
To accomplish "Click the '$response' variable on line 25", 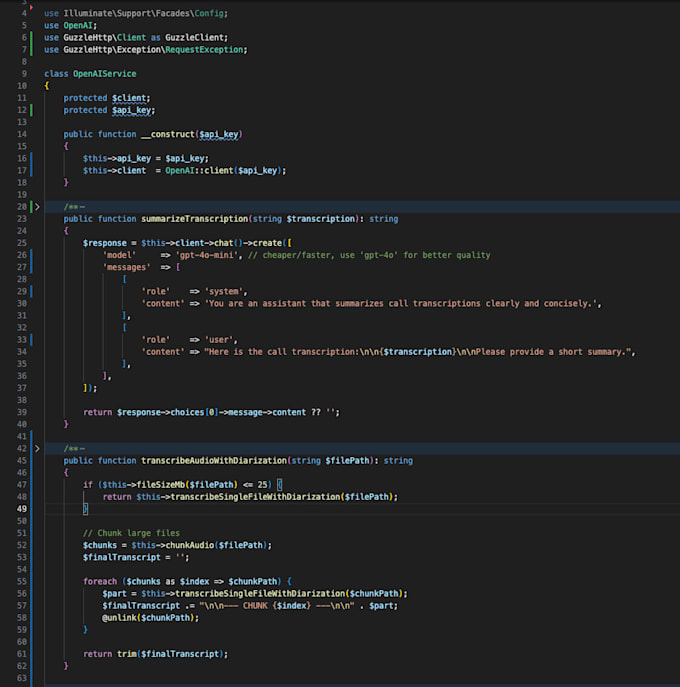I will [104, 243].
